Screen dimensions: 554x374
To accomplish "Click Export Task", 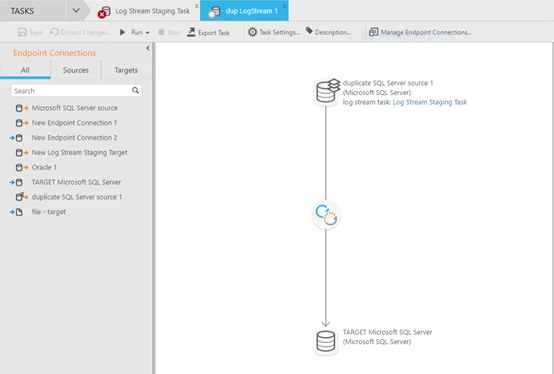I will click(208, 32).
